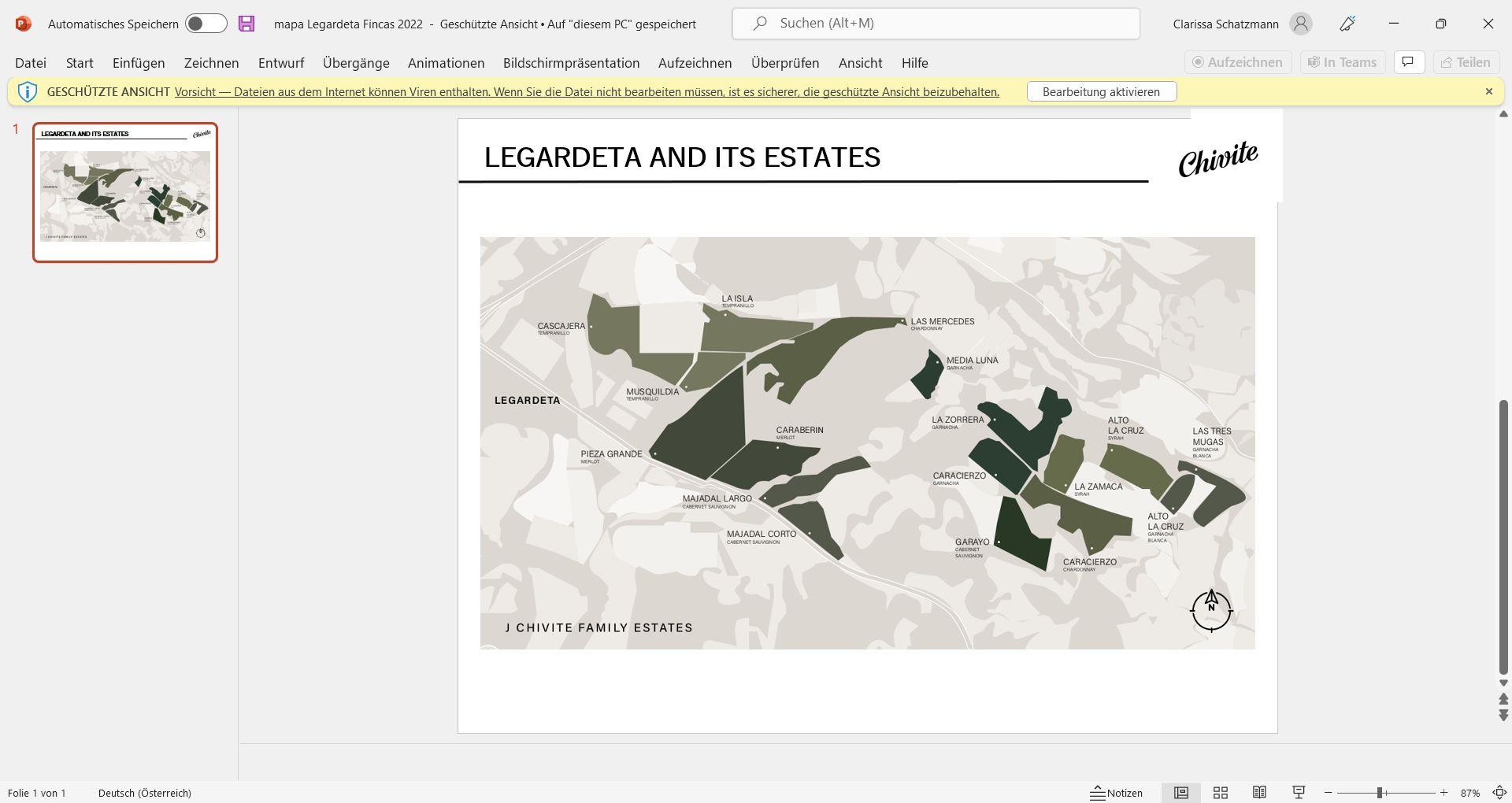
Task: Click the zoom in plus icon
Action: point(1443,793)
